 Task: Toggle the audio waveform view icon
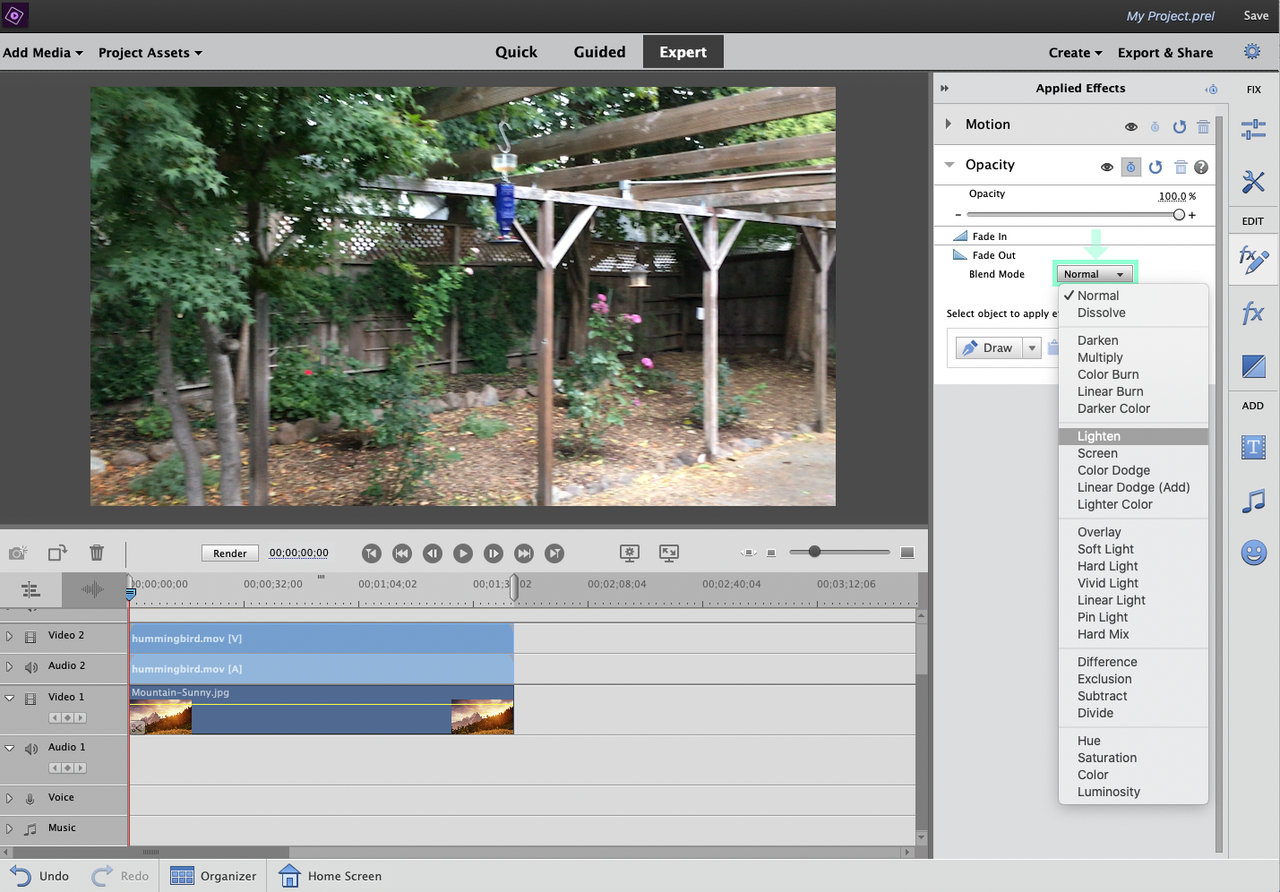pos(92,590)
